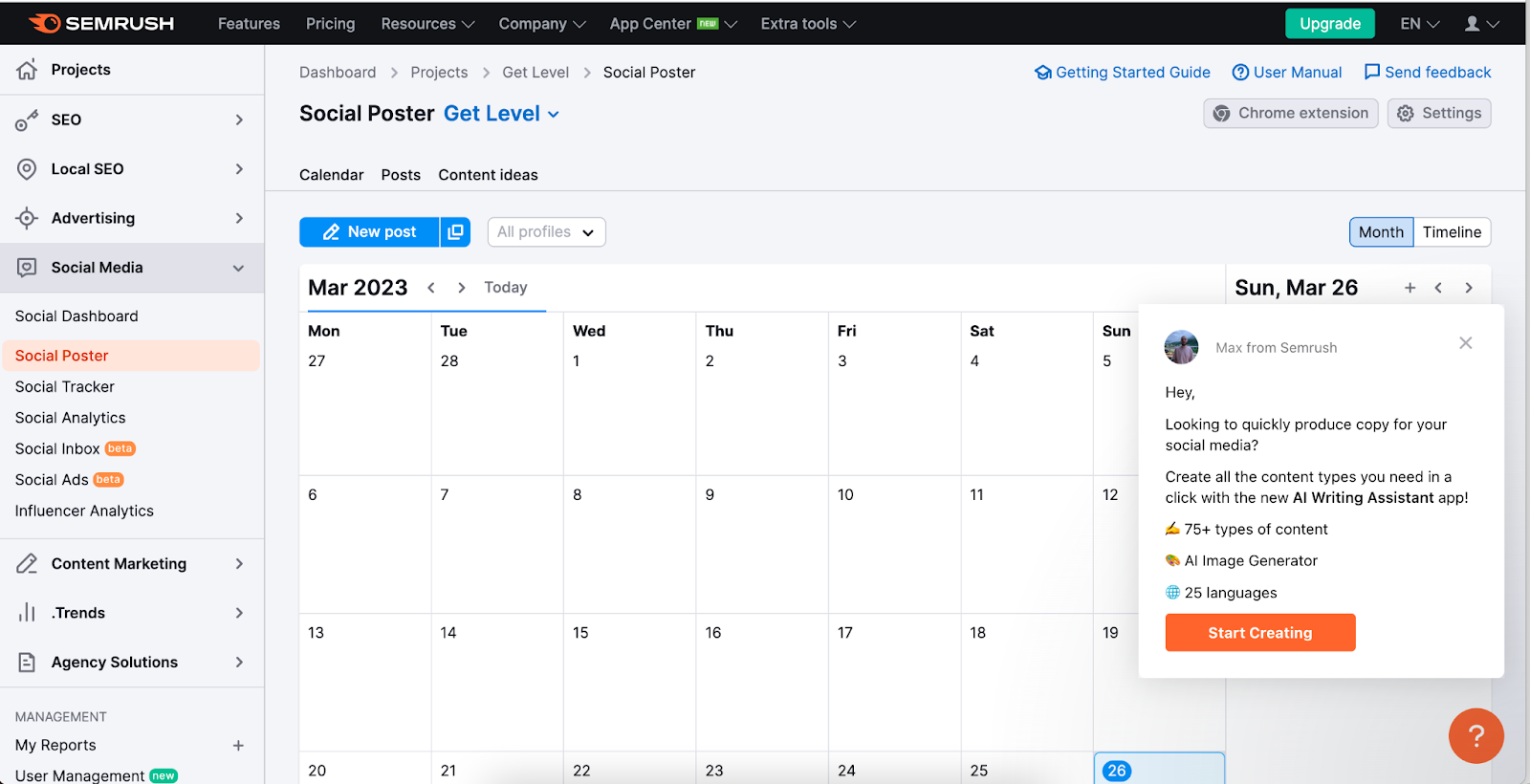Switch to Month view

1381,232
